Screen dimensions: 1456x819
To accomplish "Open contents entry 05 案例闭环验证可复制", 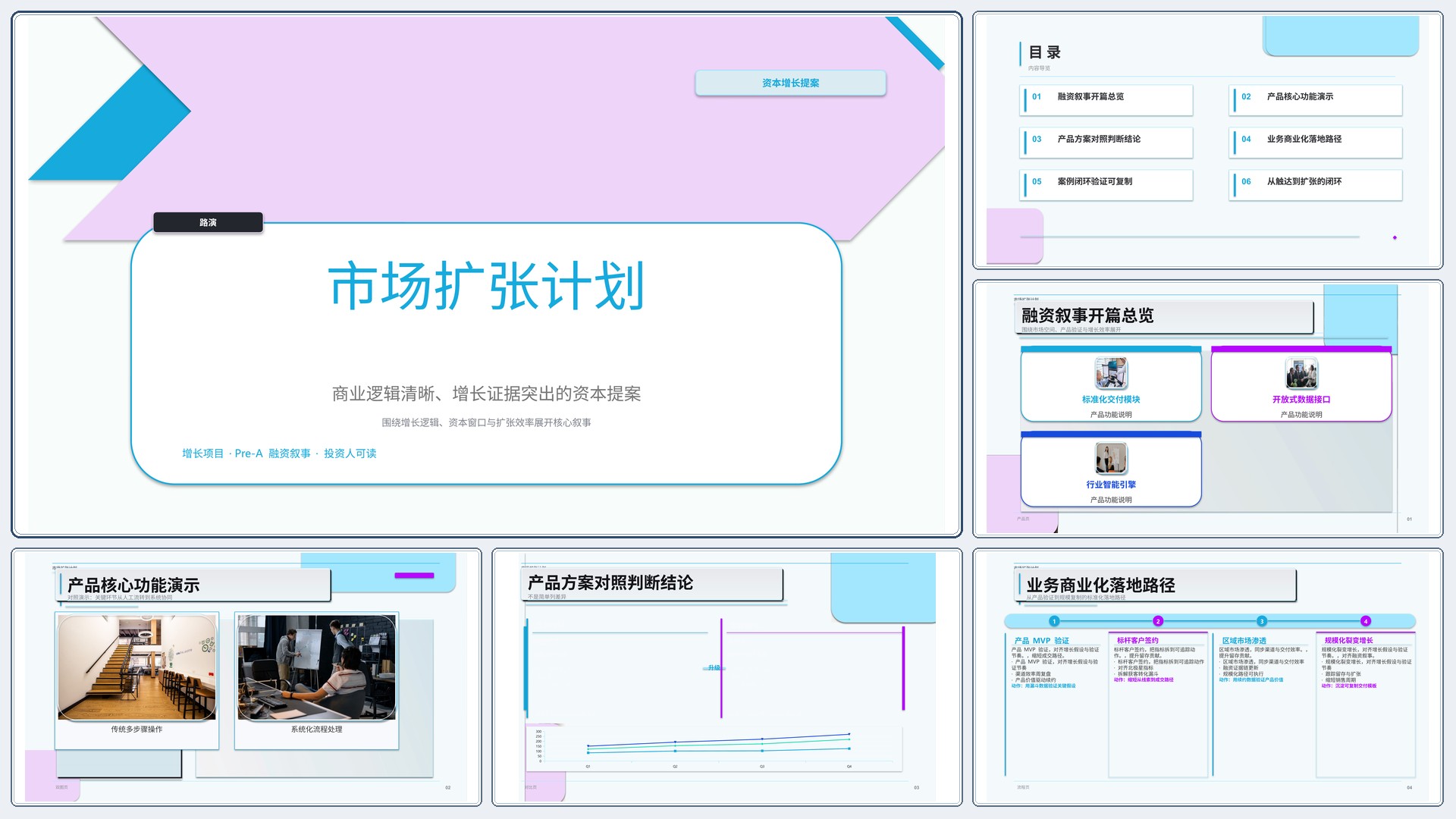I will 1106,185.
